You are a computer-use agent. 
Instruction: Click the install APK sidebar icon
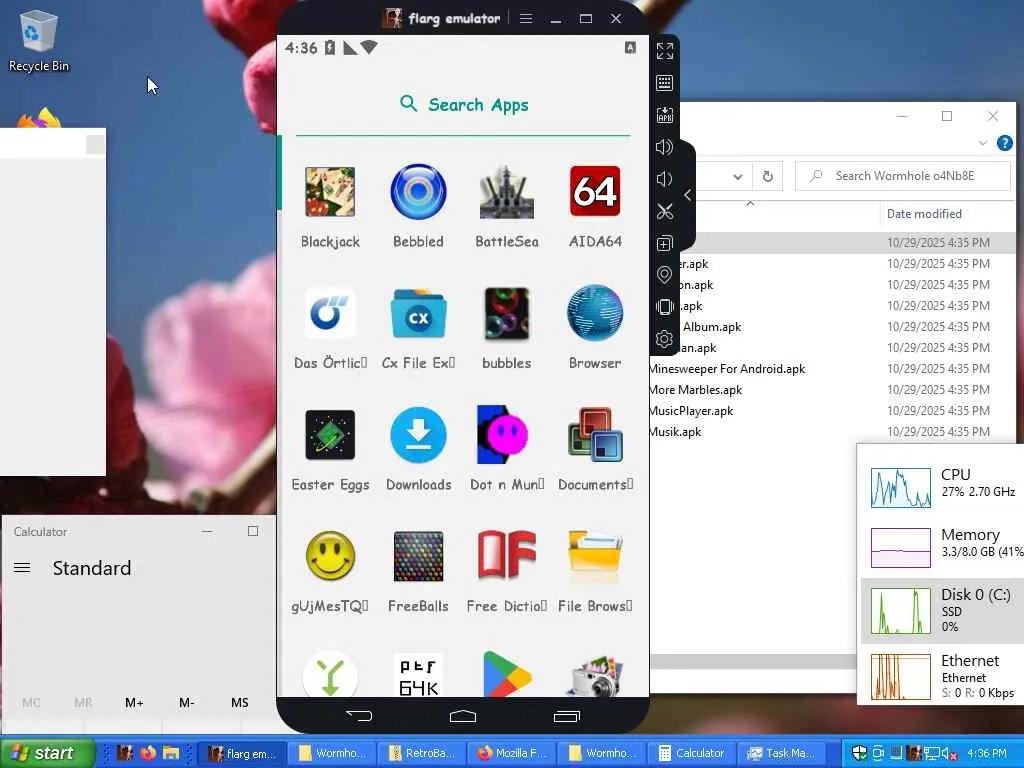665,115
